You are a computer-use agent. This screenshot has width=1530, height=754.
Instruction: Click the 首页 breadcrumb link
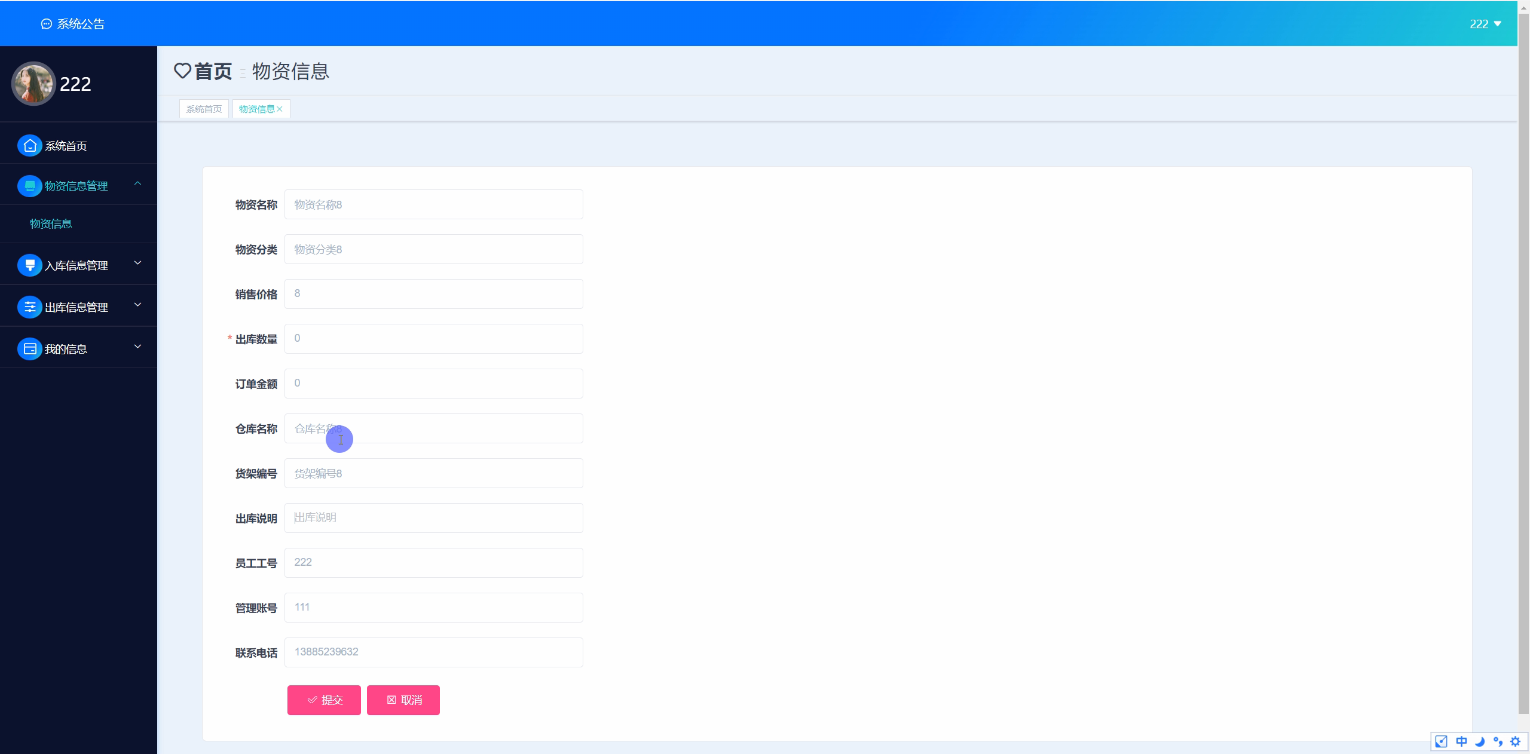(x=213, y=71)
